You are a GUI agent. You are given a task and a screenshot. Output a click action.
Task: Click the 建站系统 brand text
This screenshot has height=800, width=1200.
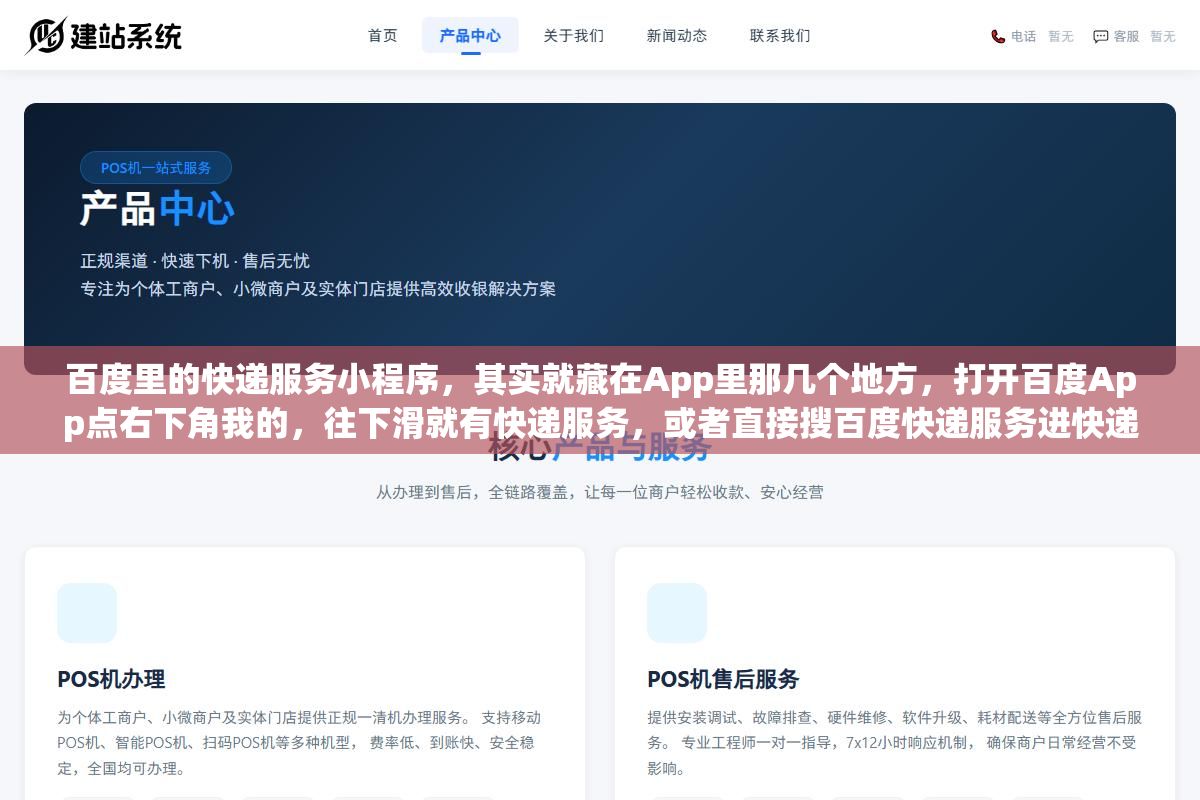[126, 36]
